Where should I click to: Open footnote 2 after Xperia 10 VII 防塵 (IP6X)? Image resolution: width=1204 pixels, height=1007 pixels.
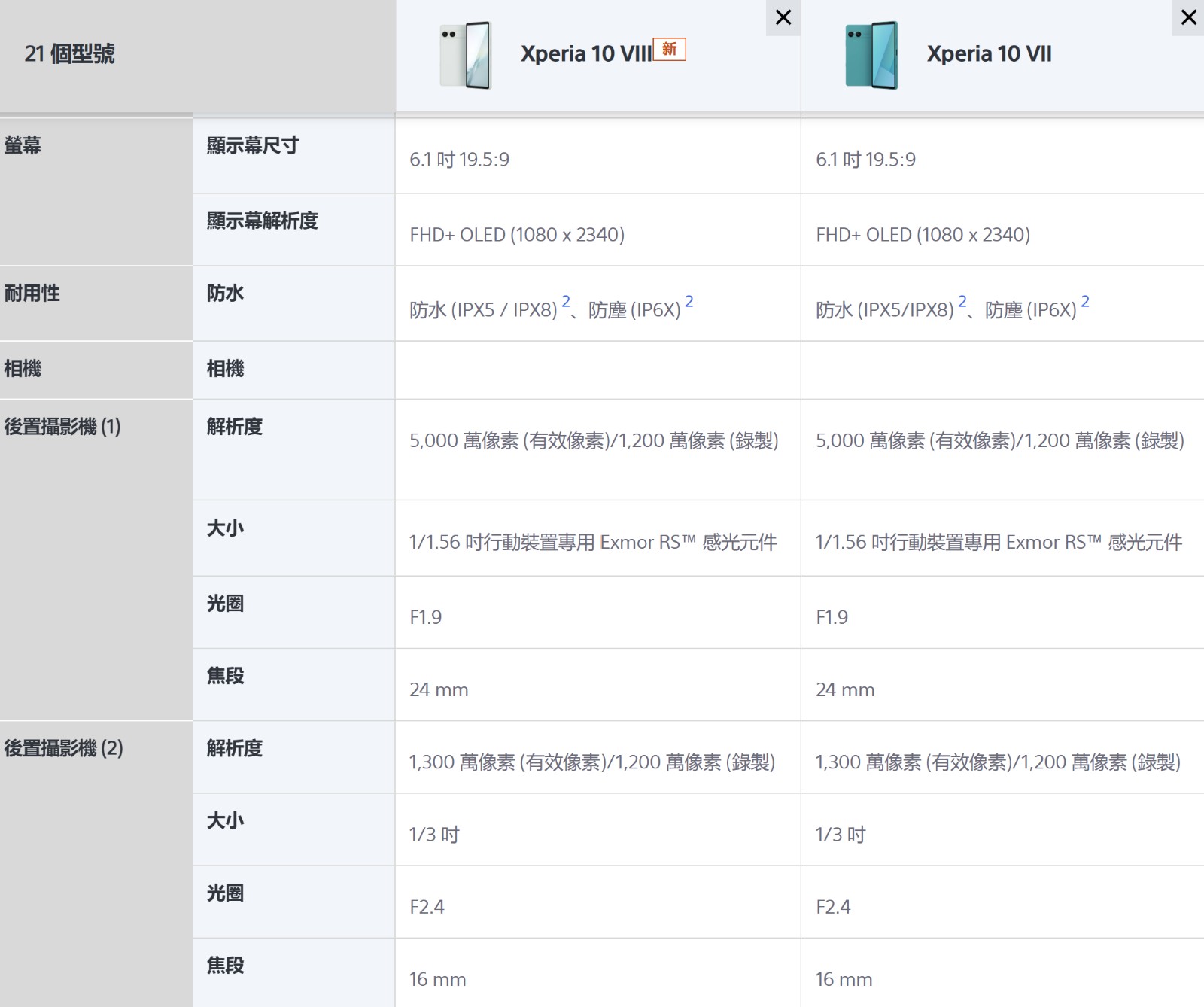pos(1085,301)
